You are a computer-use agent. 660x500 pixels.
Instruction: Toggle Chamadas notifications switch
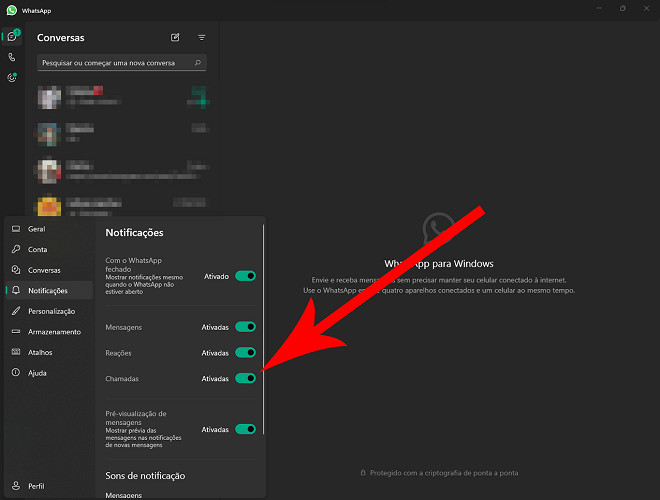245,378
